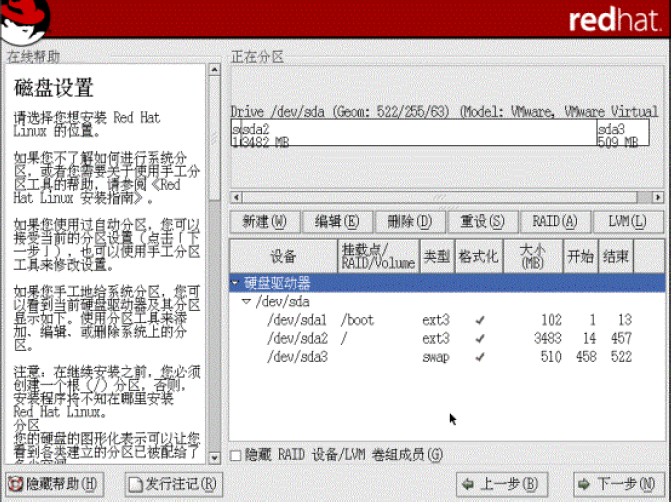672x504 pixels.
Task: Sort by 挂载点/RAID/Volume column header
Action: [x=378, y=256]
